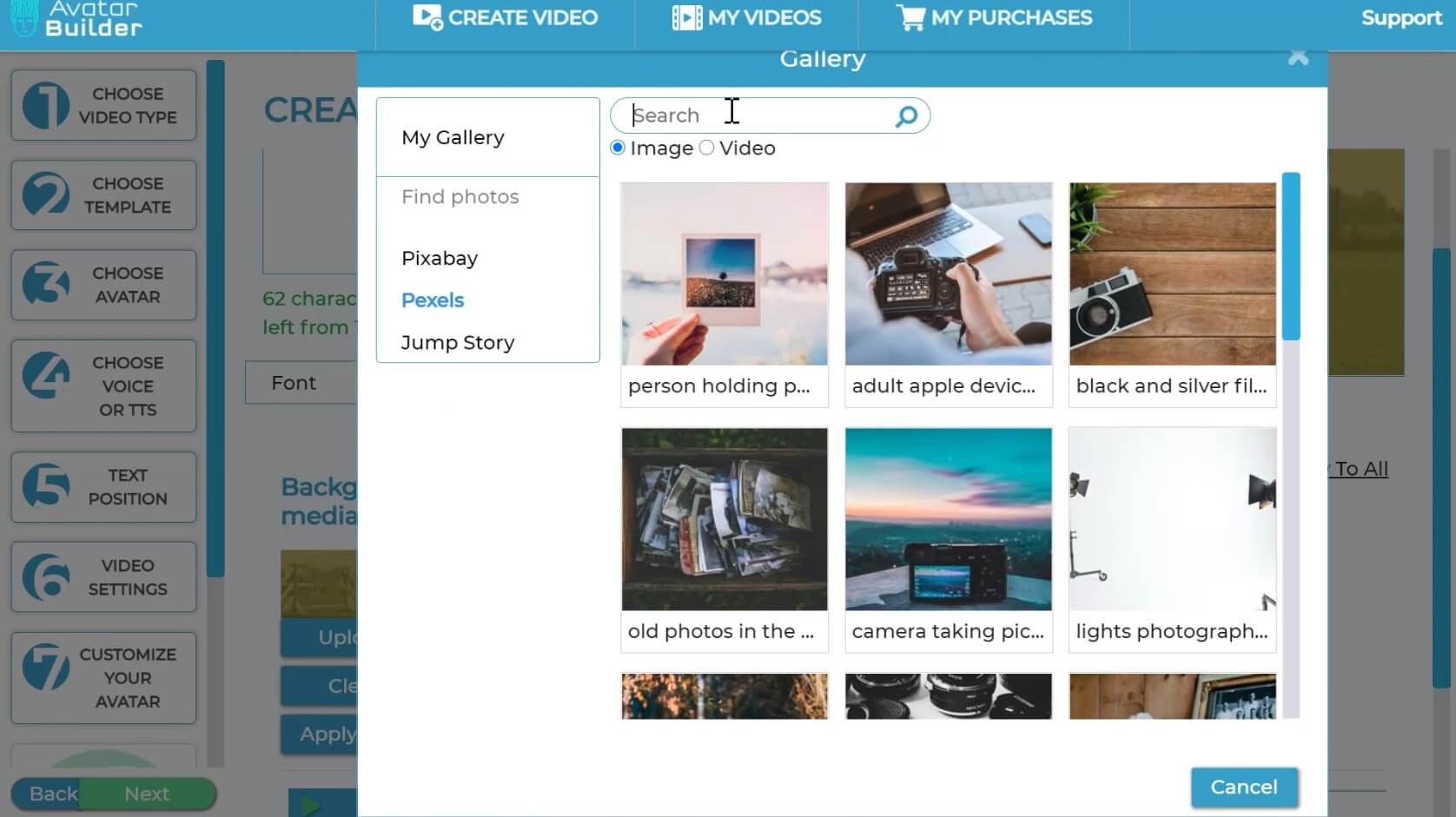This screenshot has width=1456, height=817.
Task: Click the step 6 number icon
Action: coord(46,577)
